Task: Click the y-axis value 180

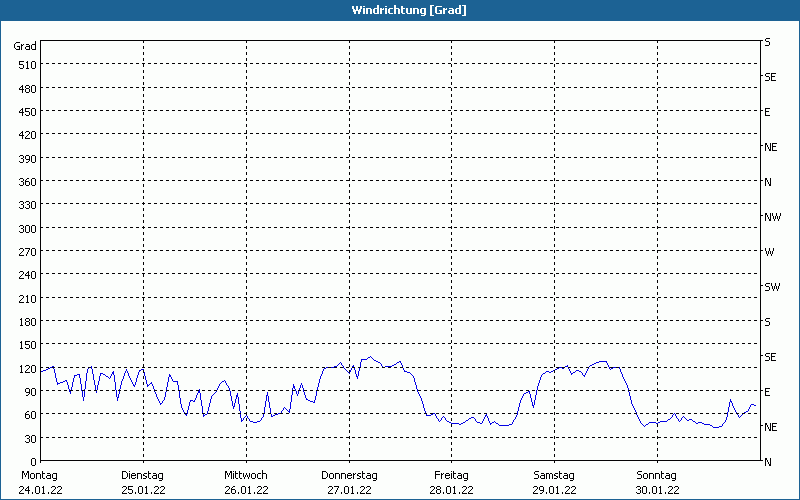Action: tap(28, 322)
